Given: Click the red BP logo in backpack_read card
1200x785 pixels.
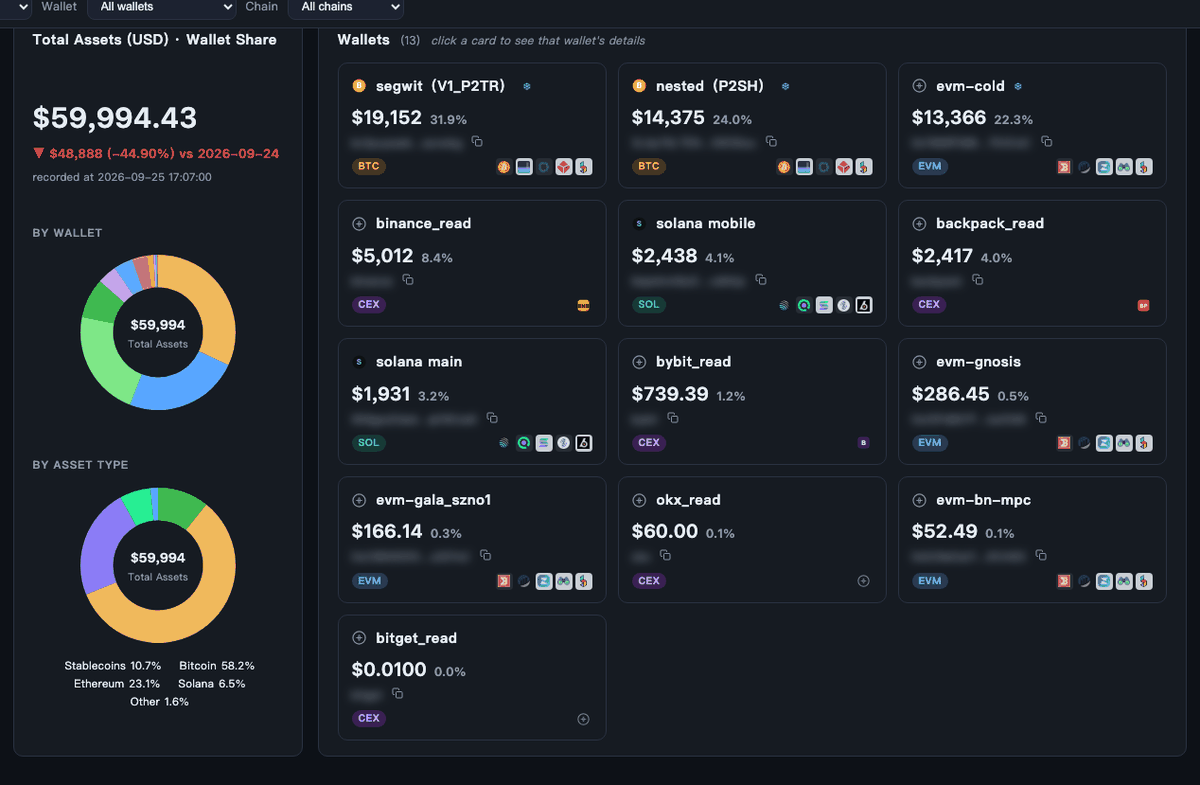Looking at the screenshot, I should coord(1144,305).
